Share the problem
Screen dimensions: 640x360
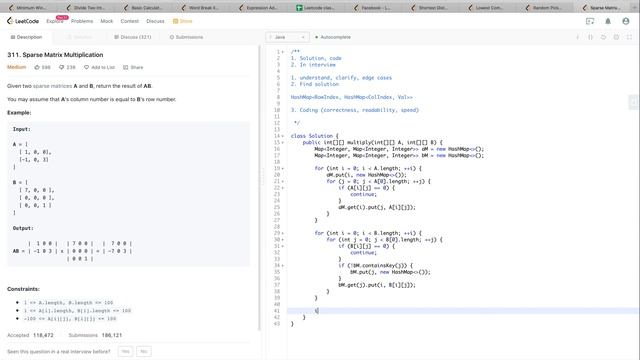tap(133, 67)
